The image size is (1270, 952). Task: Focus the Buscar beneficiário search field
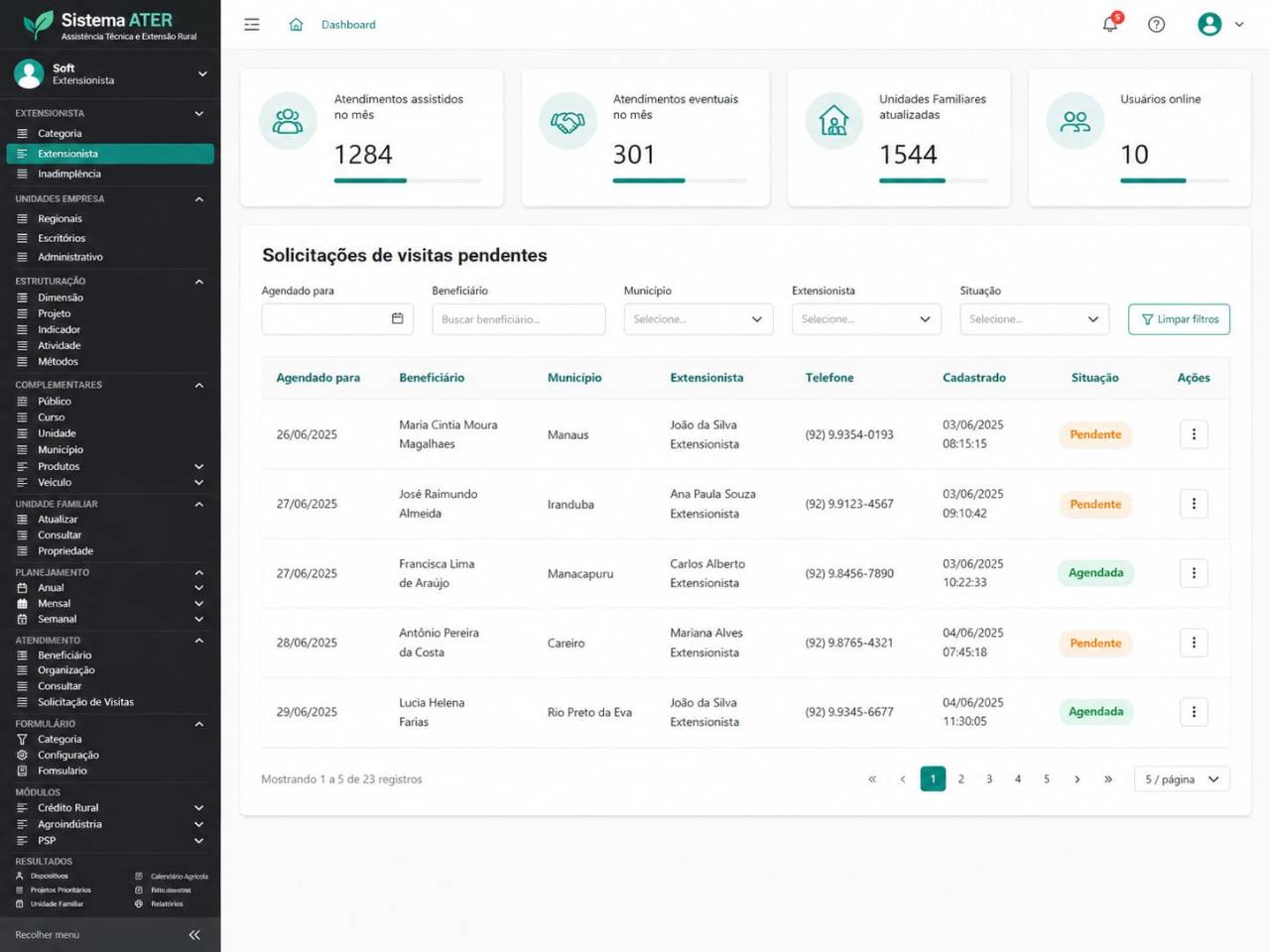519,319
